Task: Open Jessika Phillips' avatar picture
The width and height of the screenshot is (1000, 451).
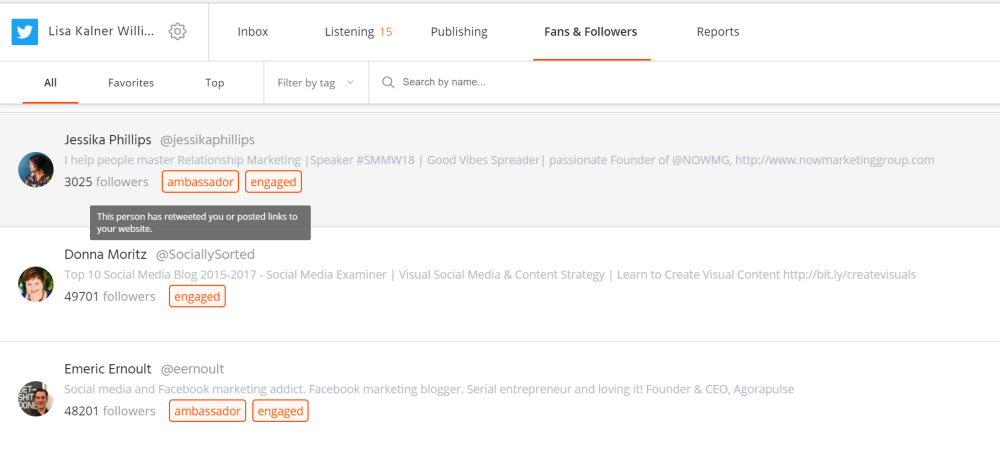Action: 36,169
